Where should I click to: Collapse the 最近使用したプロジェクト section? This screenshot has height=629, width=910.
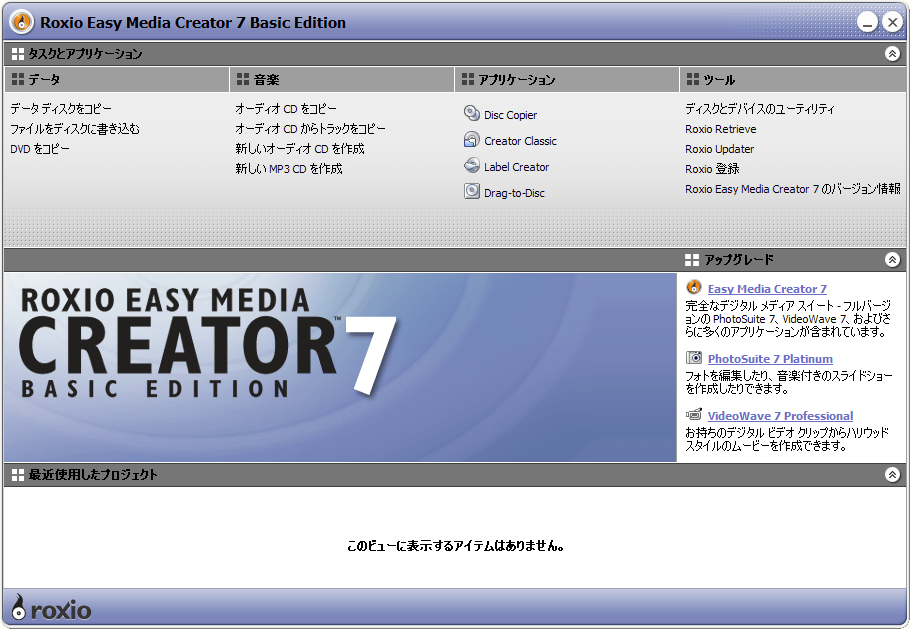point(893,475)
